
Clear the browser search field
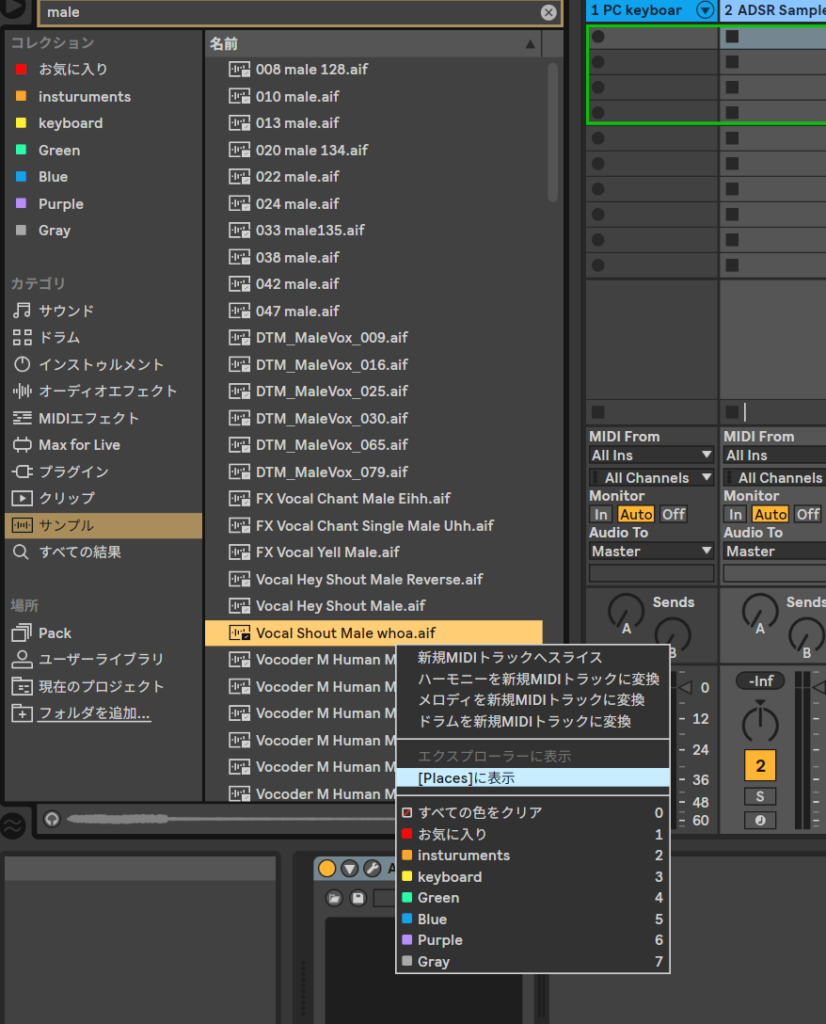click(548, 12)
